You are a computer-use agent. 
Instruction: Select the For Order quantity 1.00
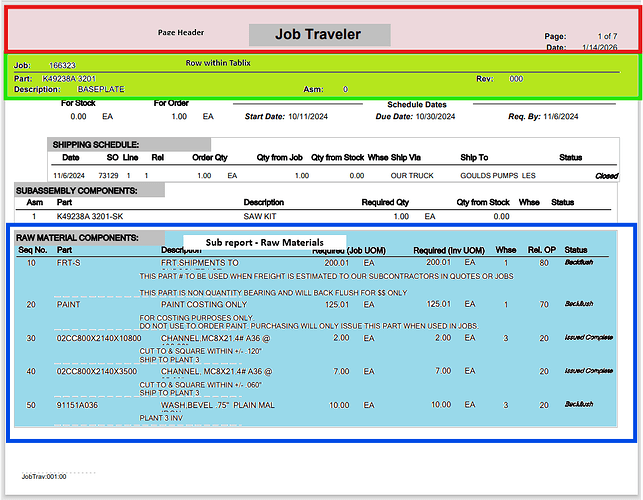pyautogui.click(x=179, y=116)
